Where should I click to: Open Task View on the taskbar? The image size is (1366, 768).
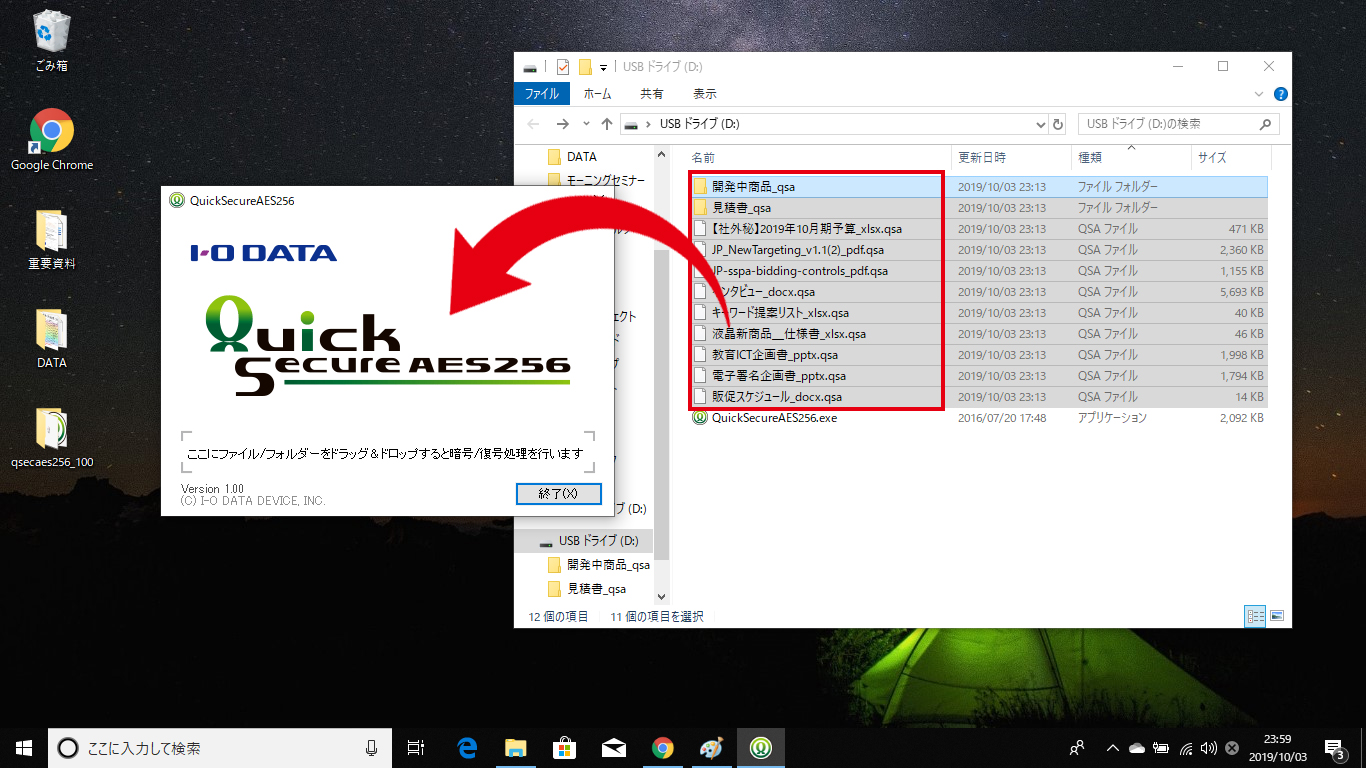point(417,747)
